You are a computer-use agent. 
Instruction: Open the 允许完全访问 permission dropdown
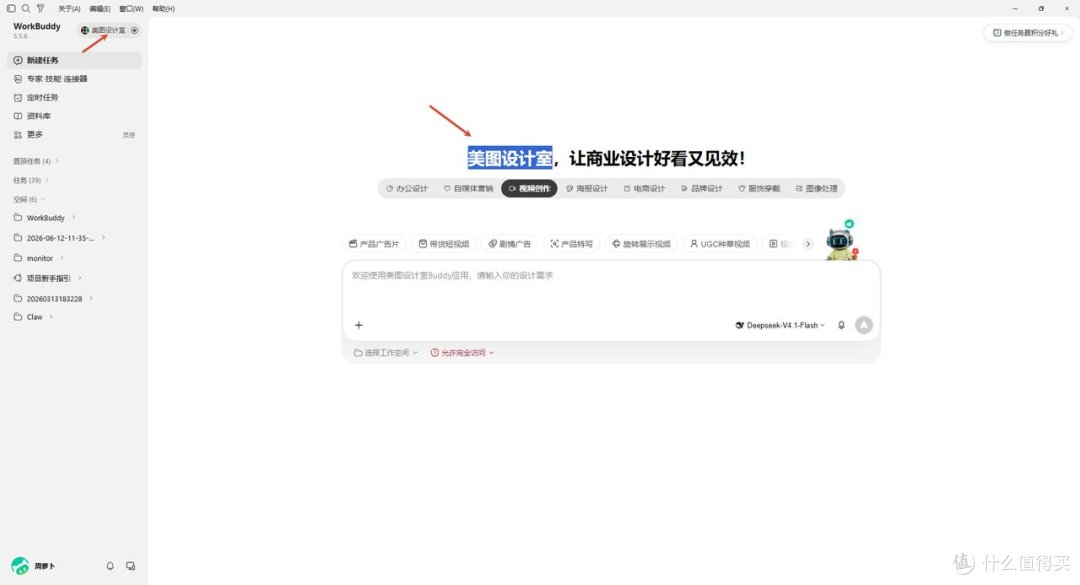[462, 353]
